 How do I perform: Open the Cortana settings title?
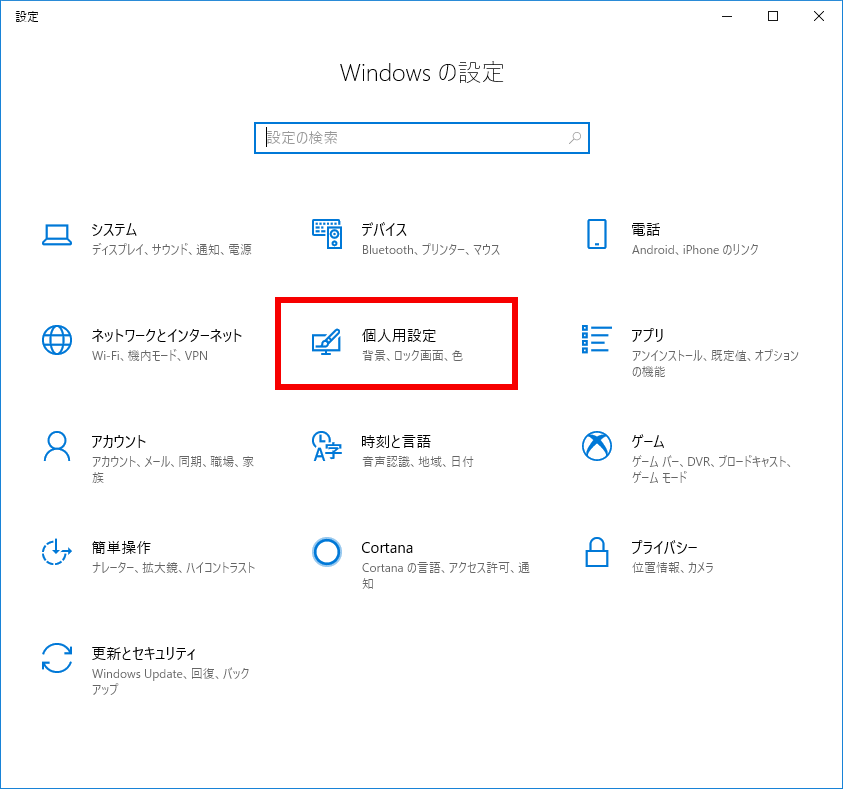387,548
